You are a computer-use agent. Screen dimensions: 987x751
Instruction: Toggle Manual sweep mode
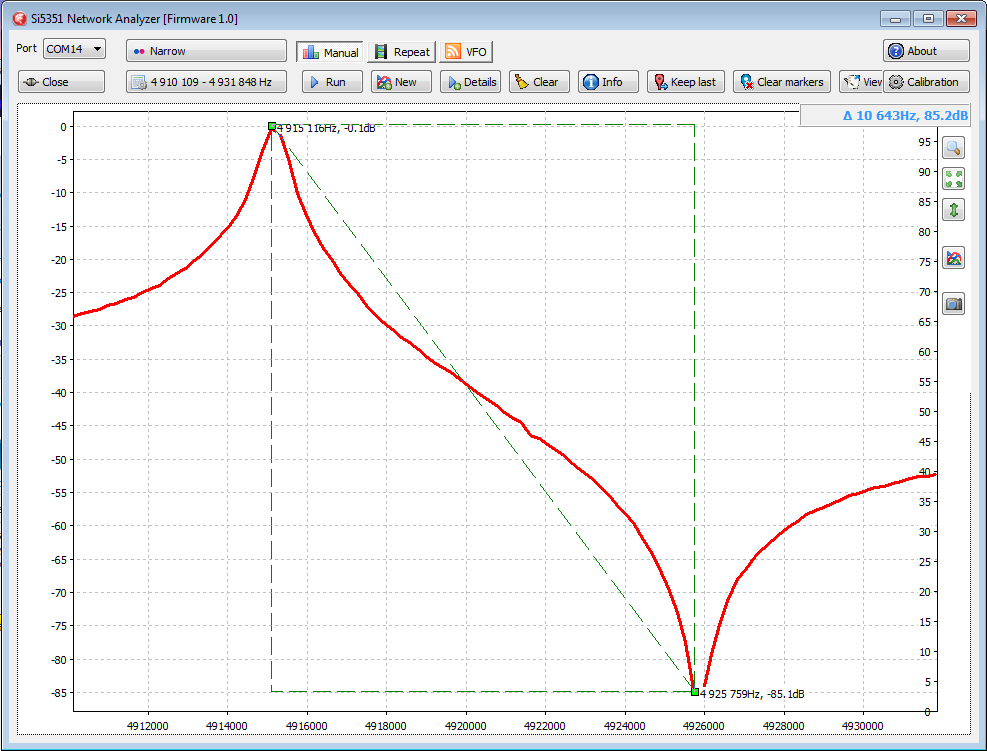coord(330,52)
